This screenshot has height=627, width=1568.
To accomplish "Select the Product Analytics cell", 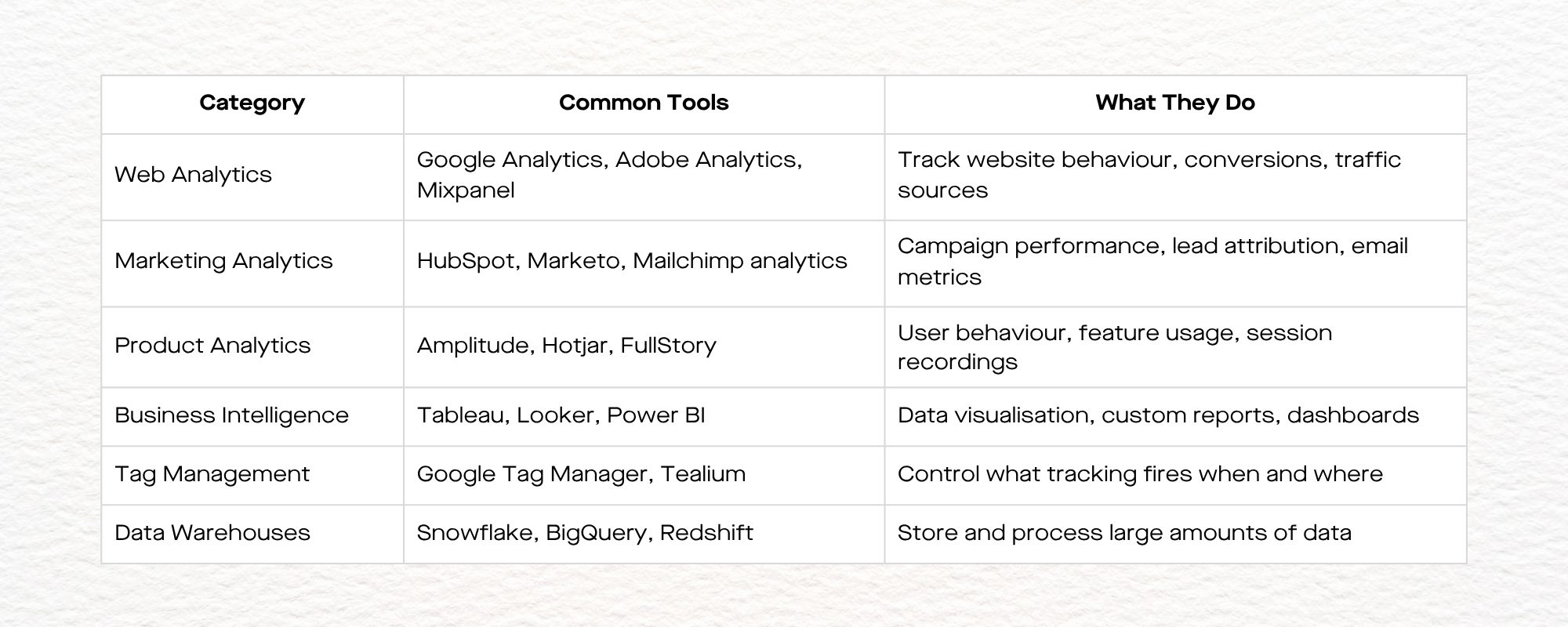I will pos(212,346).
